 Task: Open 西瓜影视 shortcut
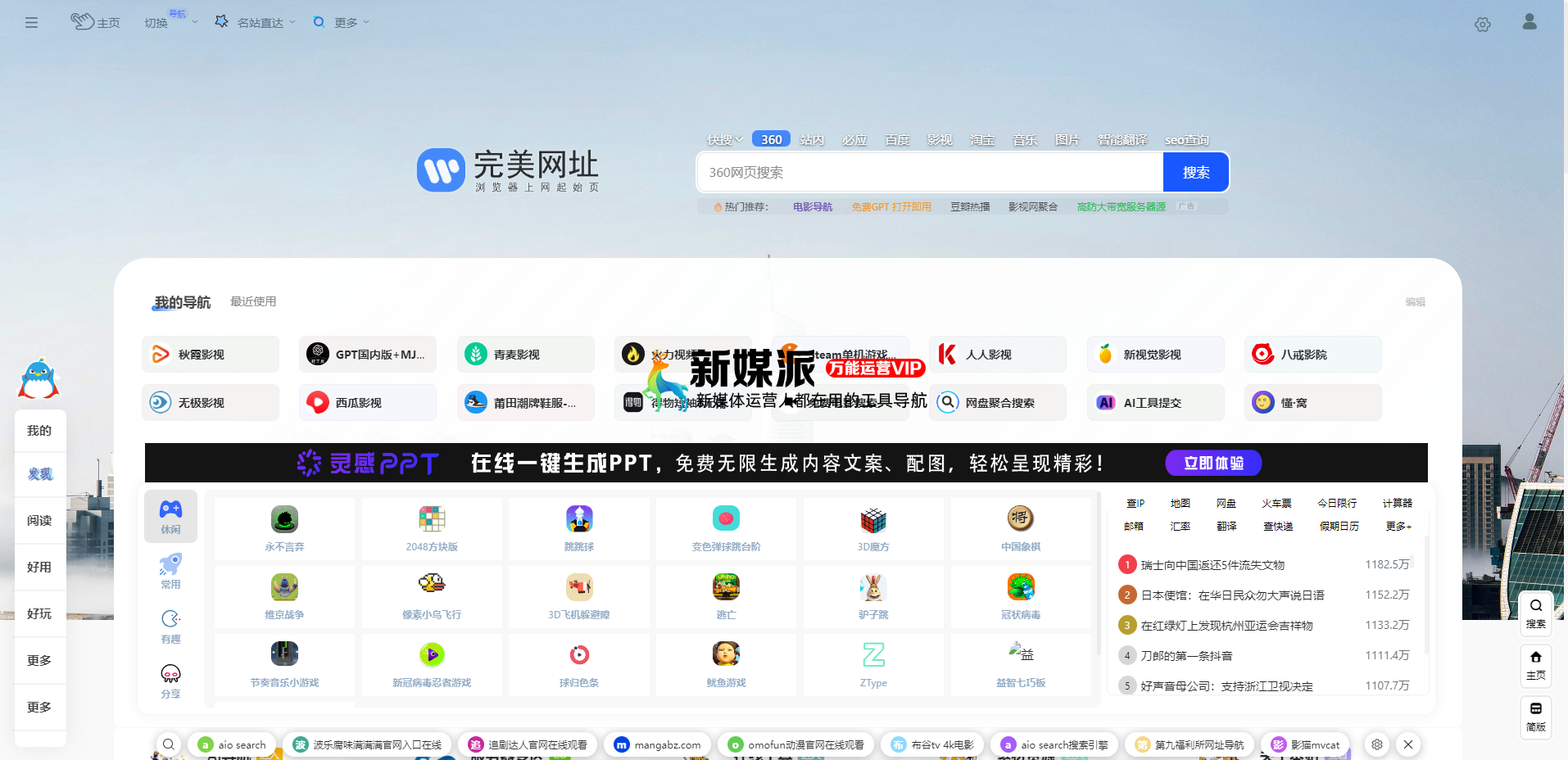368,402
